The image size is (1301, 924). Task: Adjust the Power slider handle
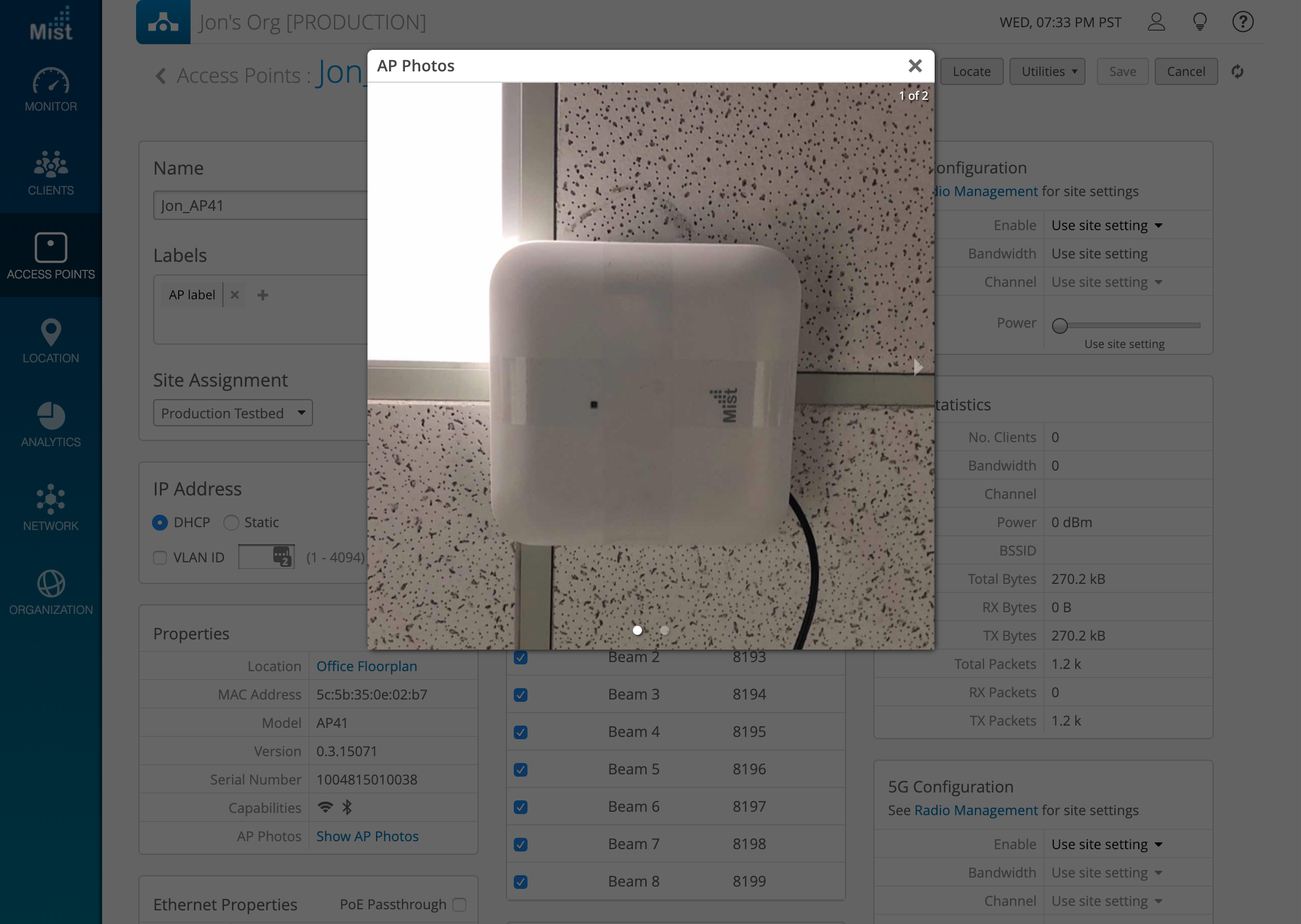1060,326
